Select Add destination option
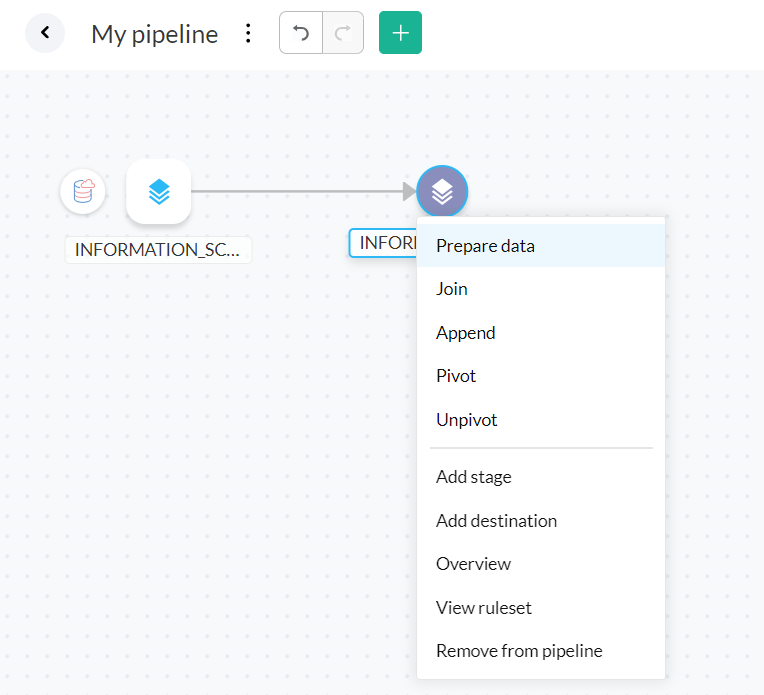 [496, 521]
